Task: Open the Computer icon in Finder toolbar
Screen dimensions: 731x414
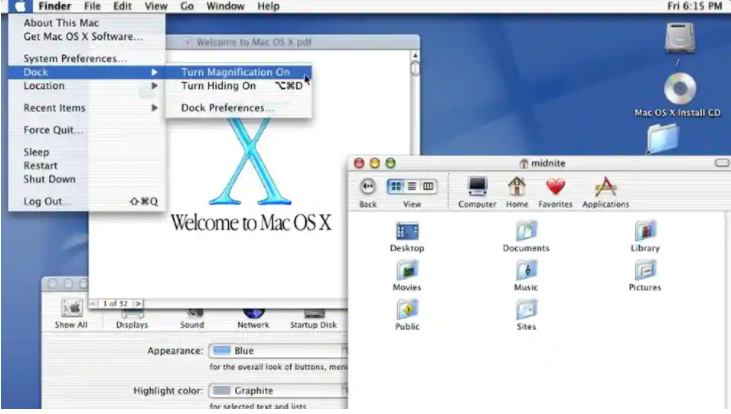Action: [x=477, y=187]
